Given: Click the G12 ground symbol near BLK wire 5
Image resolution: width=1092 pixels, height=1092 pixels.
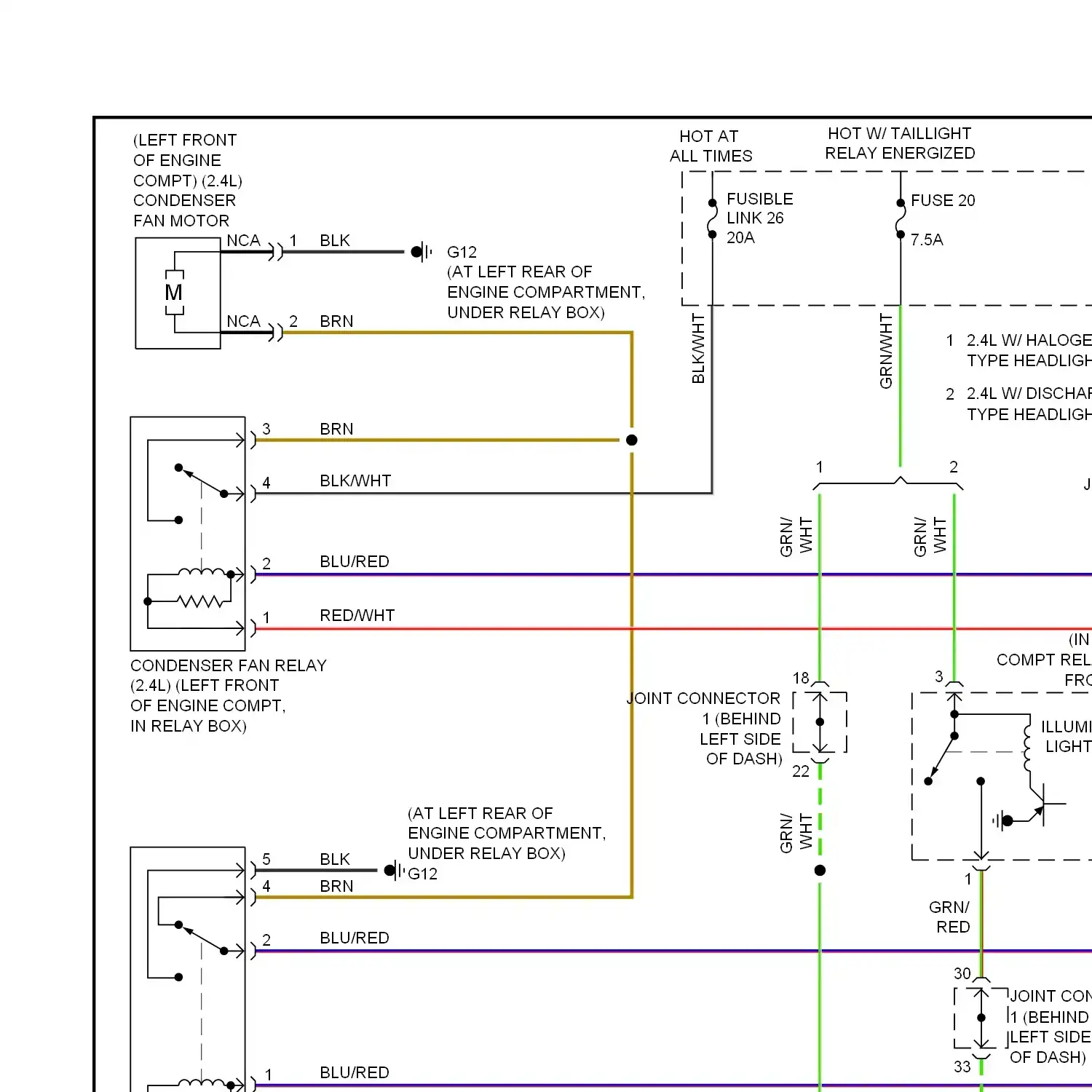Looking at the screenshot, I should coord(395,870).
